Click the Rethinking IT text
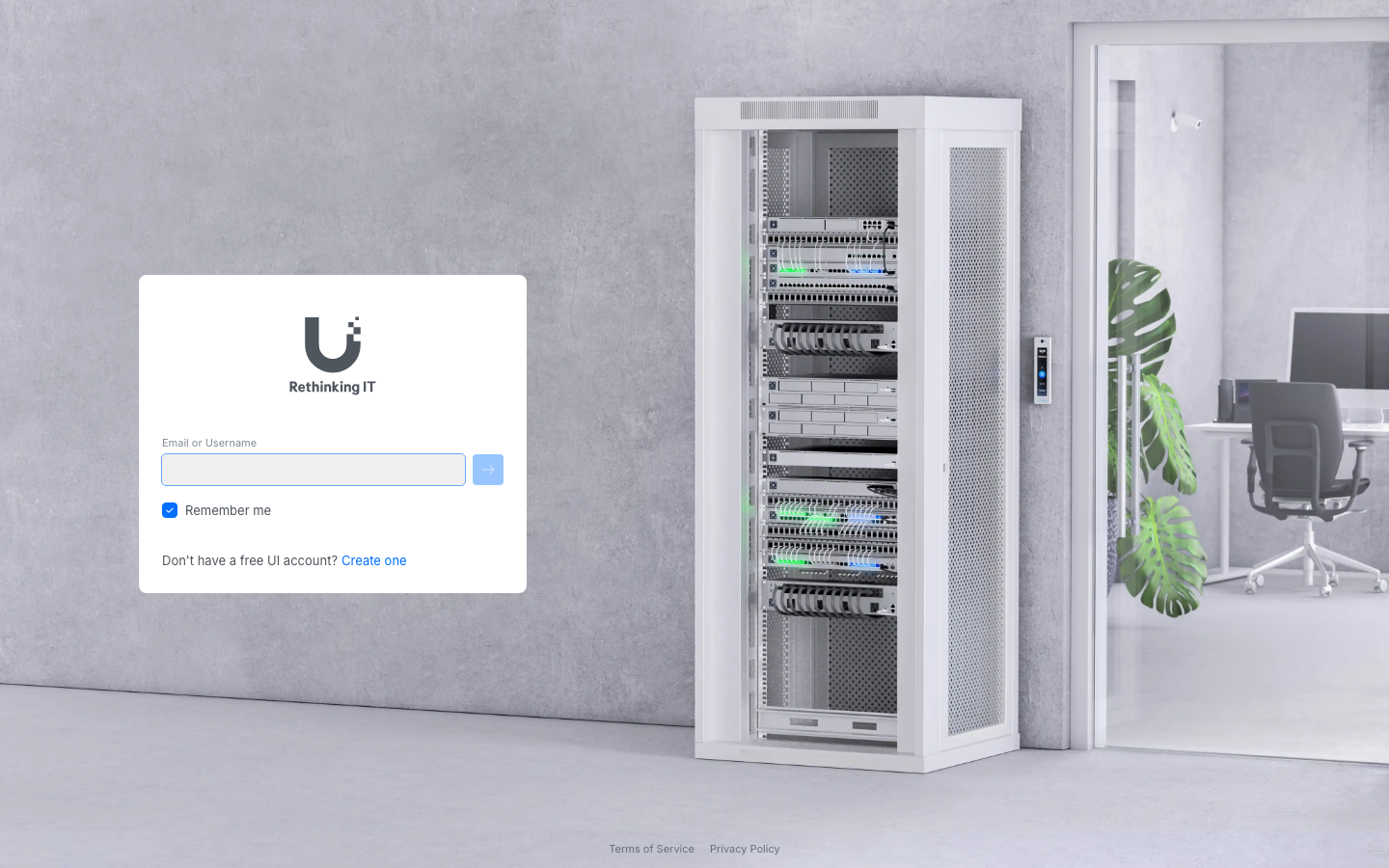Viewport: 1389px width, 868px height. (x=333, y=387)
